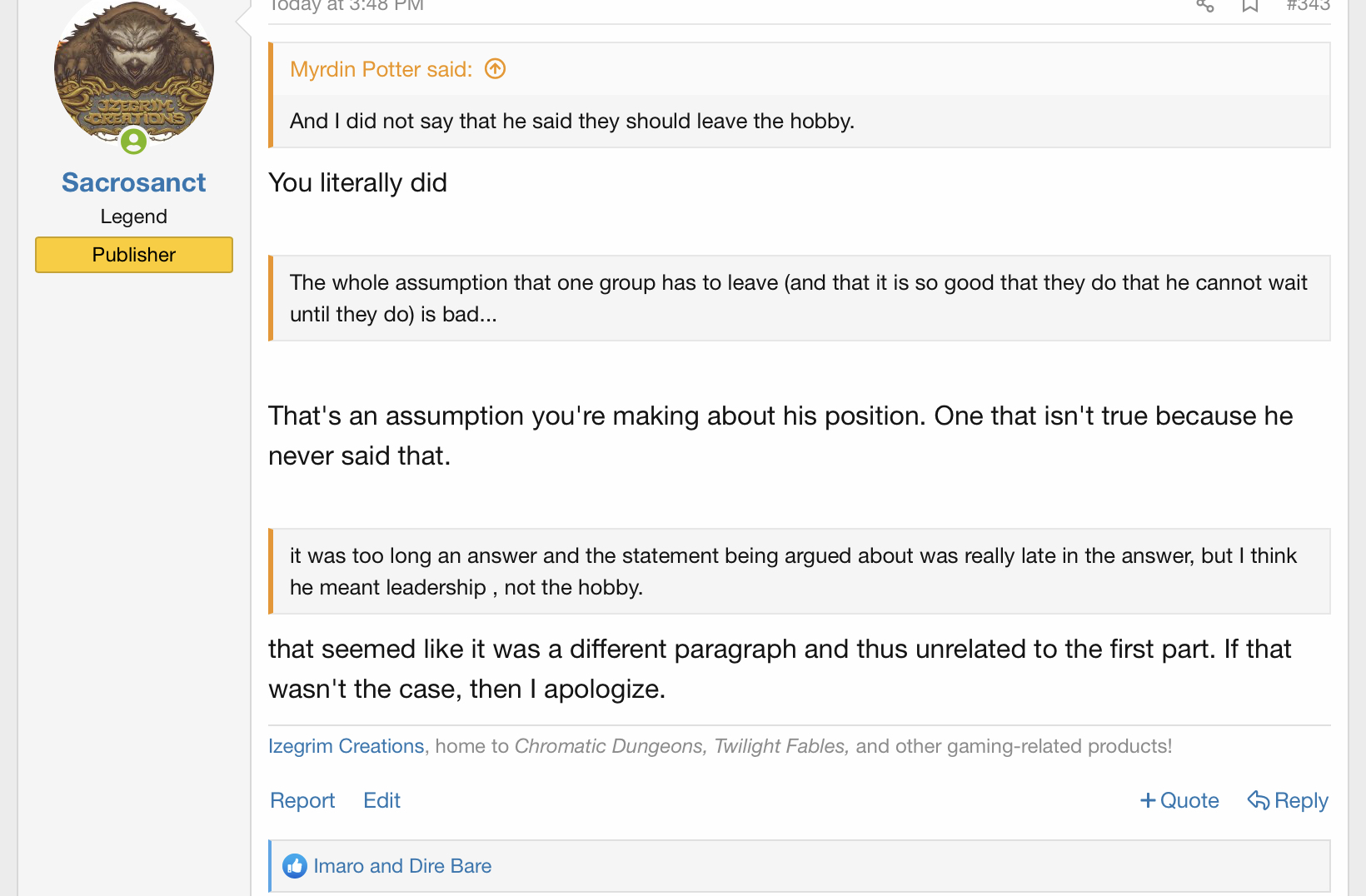Expand the "it was too long an answer" quote

tap(798, 571)
